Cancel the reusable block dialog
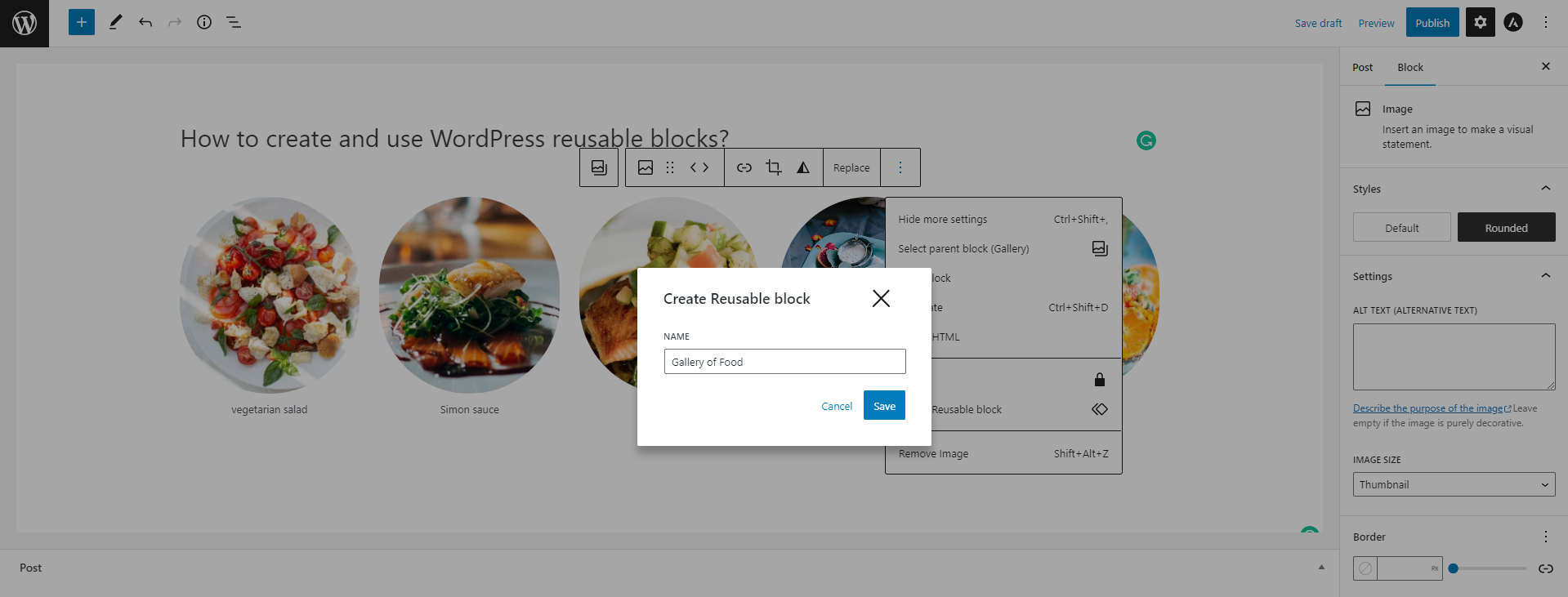 click(837, 406)
